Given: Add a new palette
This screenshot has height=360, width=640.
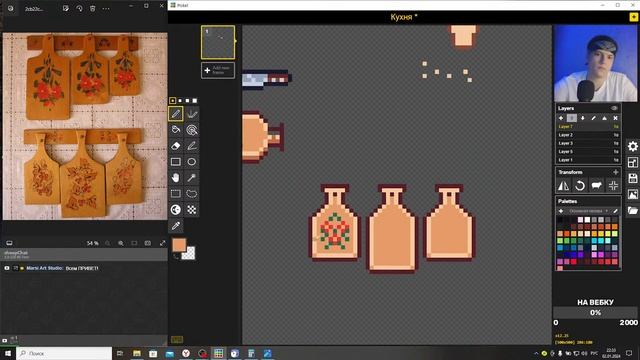Looking at the screenshot, I should pos(561,211).
